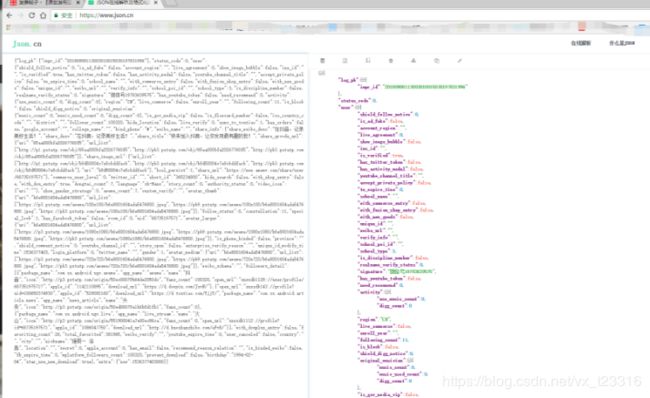Click the third icon in the JSON viewer toolbar

[x=368, y=61]
